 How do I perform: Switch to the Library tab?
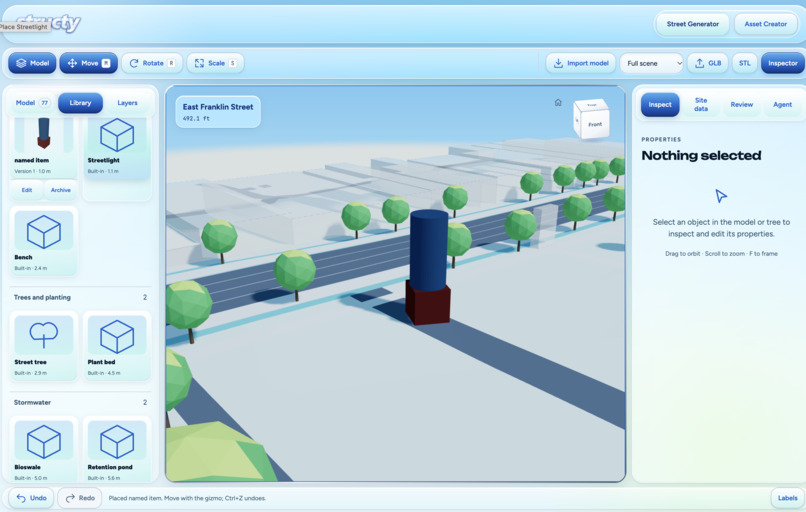[80, 103]
